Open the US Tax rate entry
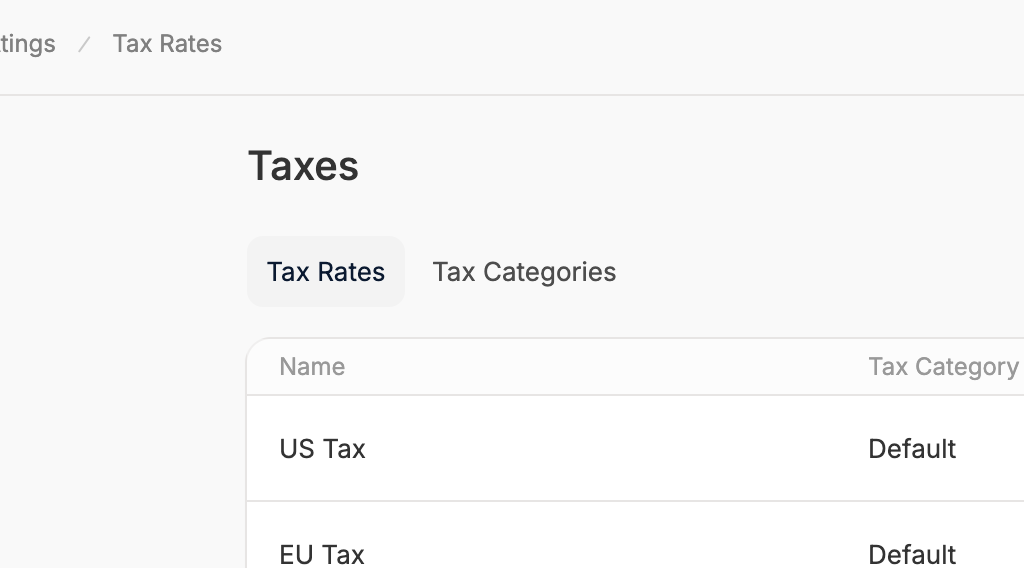The image size is (1024, 568). 322,449
